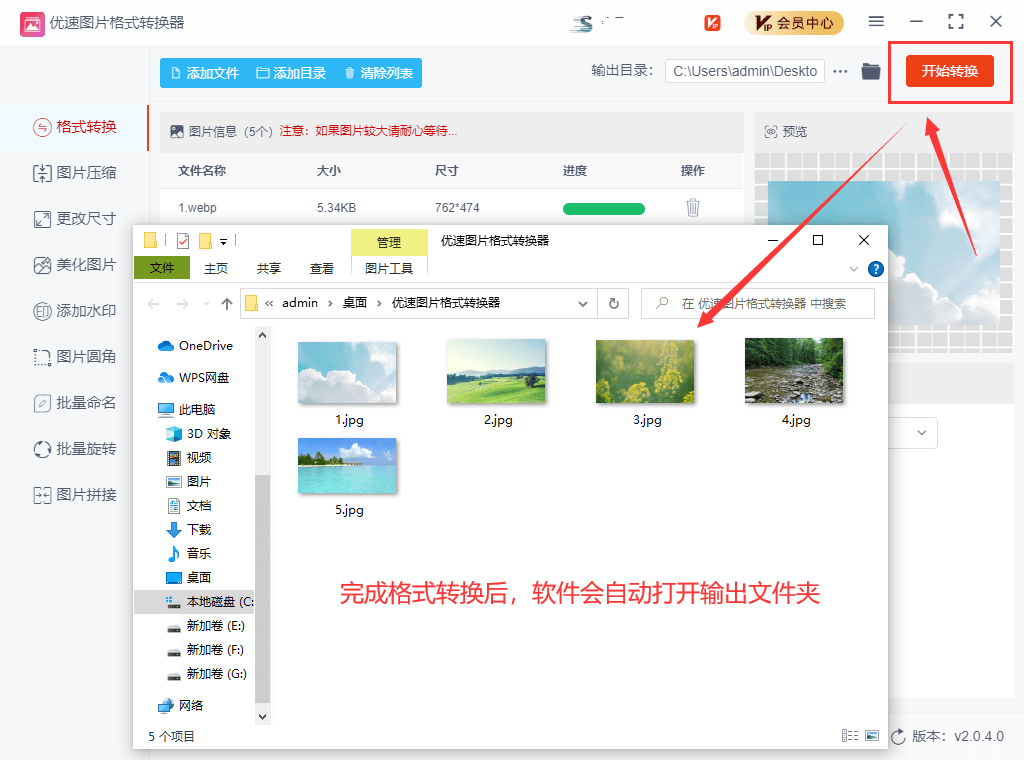Open the hamburger menu in the title bar
The image size is (1024, 760).
pos(877,21)
